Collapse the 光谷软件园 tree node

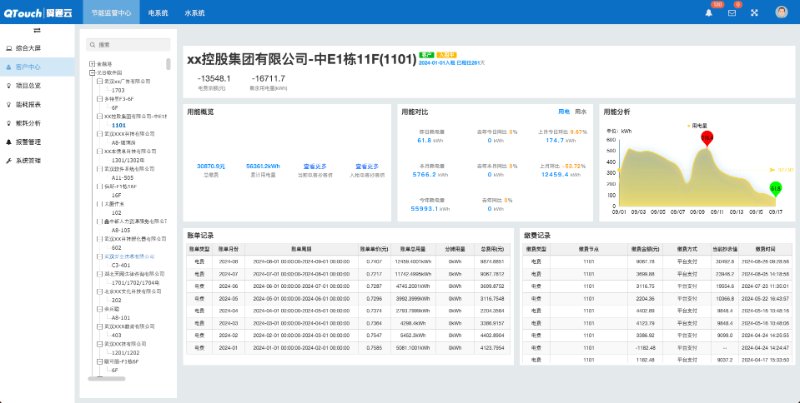tap(92, 73)
